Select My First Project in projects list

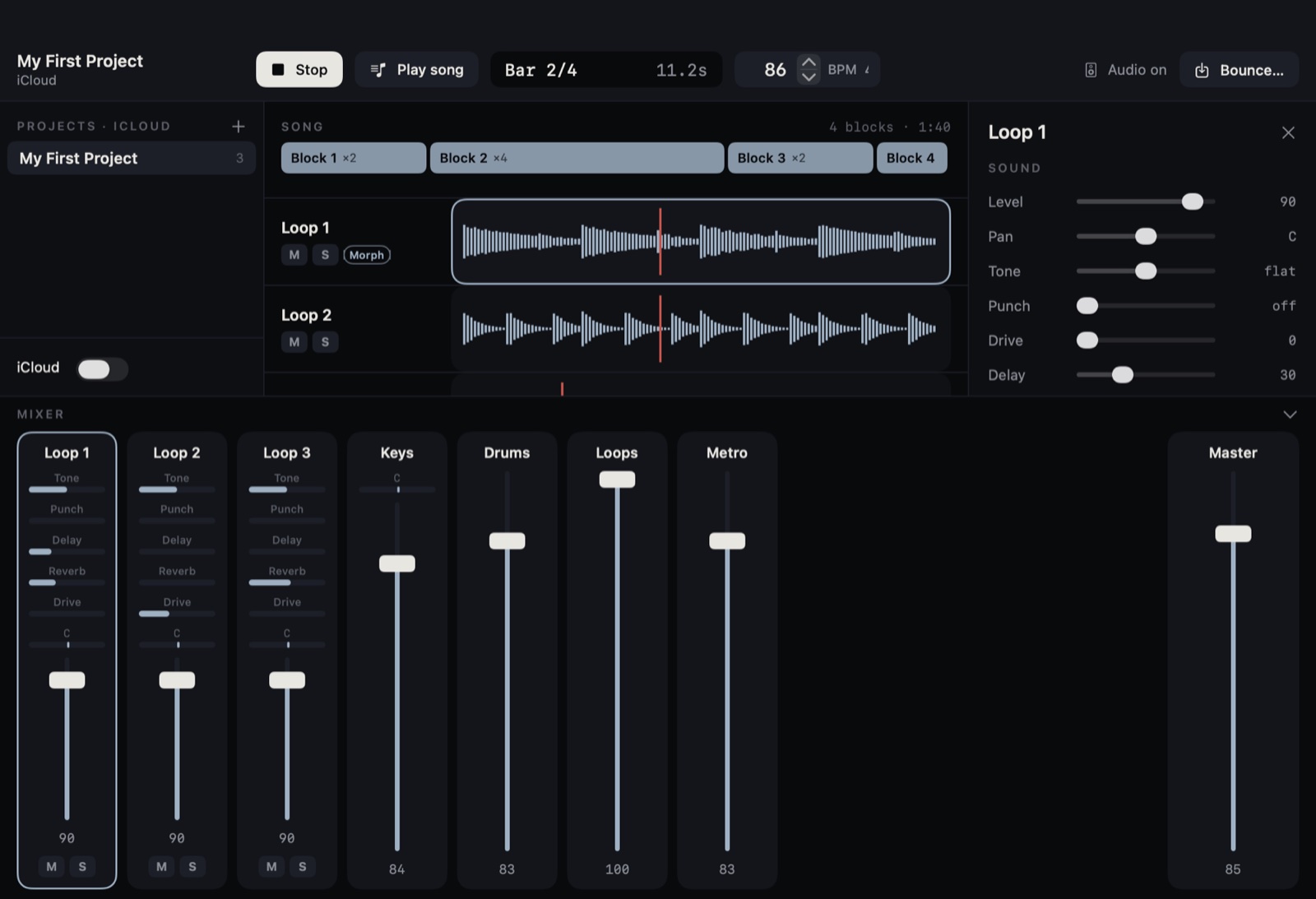point(132,158)
